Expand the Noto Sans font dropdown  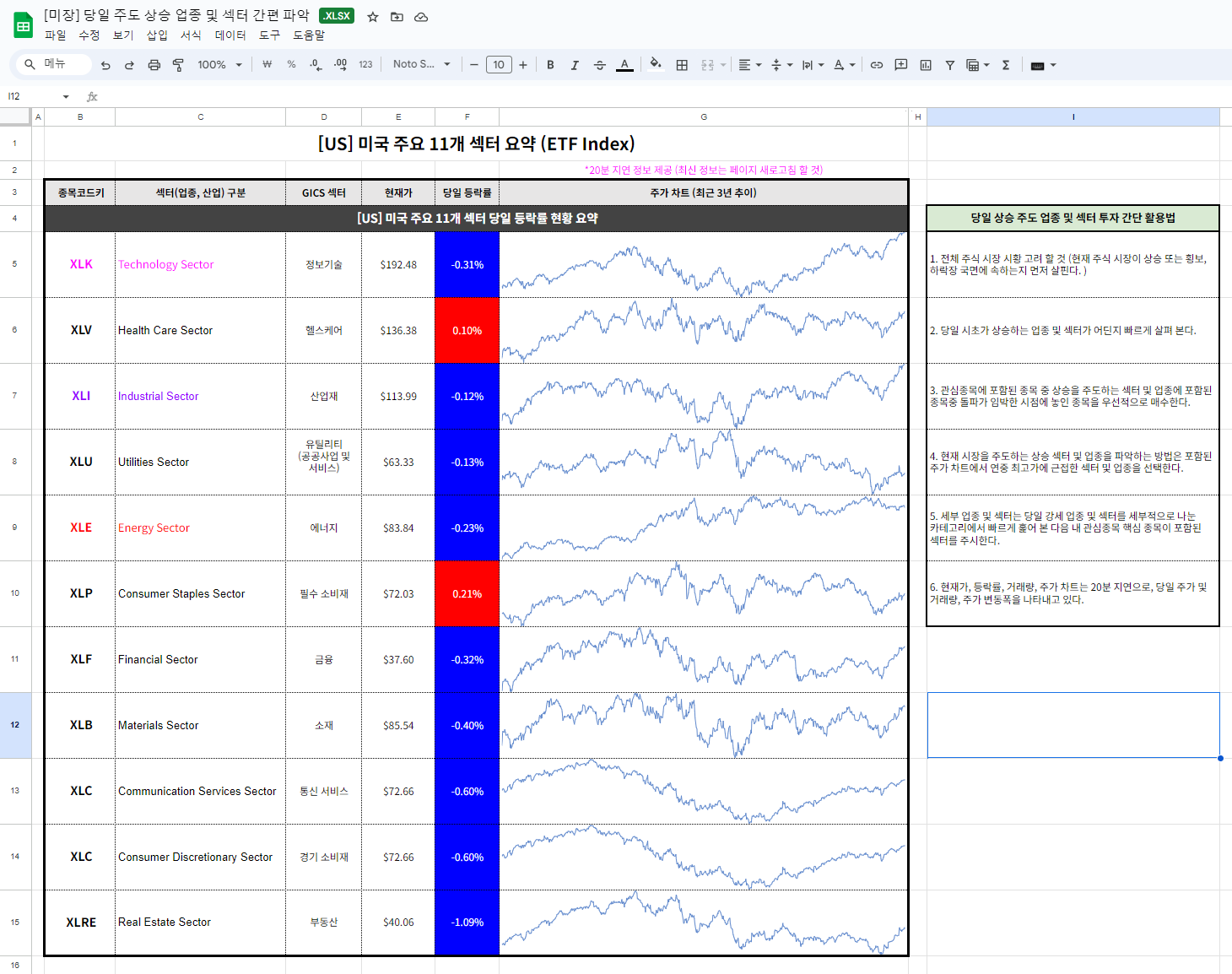coord(421,64)
